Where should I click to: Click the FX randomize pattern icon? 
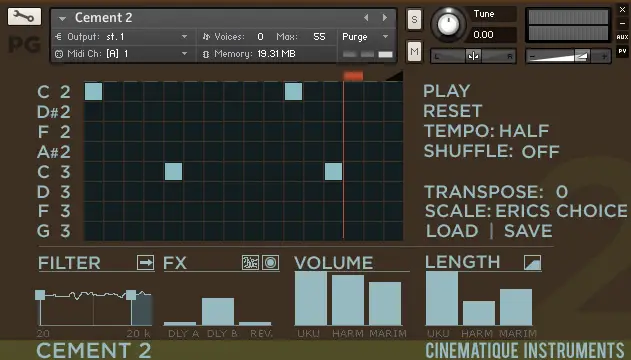[x=250, y=263]
